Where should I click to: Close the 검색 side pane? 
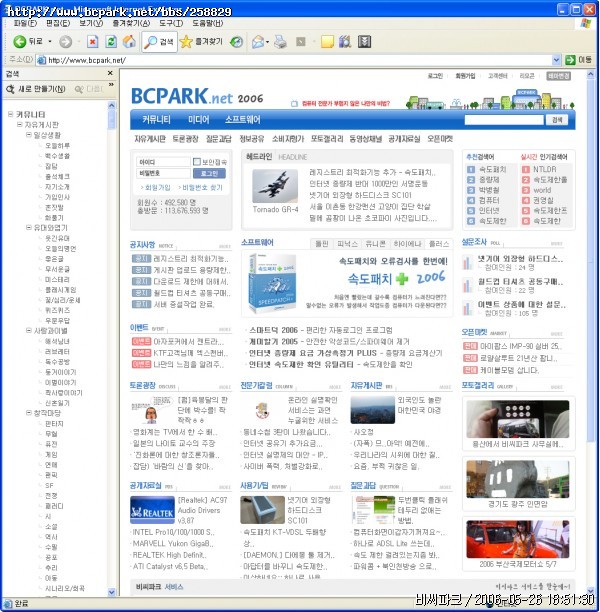(x=110, y=73)
